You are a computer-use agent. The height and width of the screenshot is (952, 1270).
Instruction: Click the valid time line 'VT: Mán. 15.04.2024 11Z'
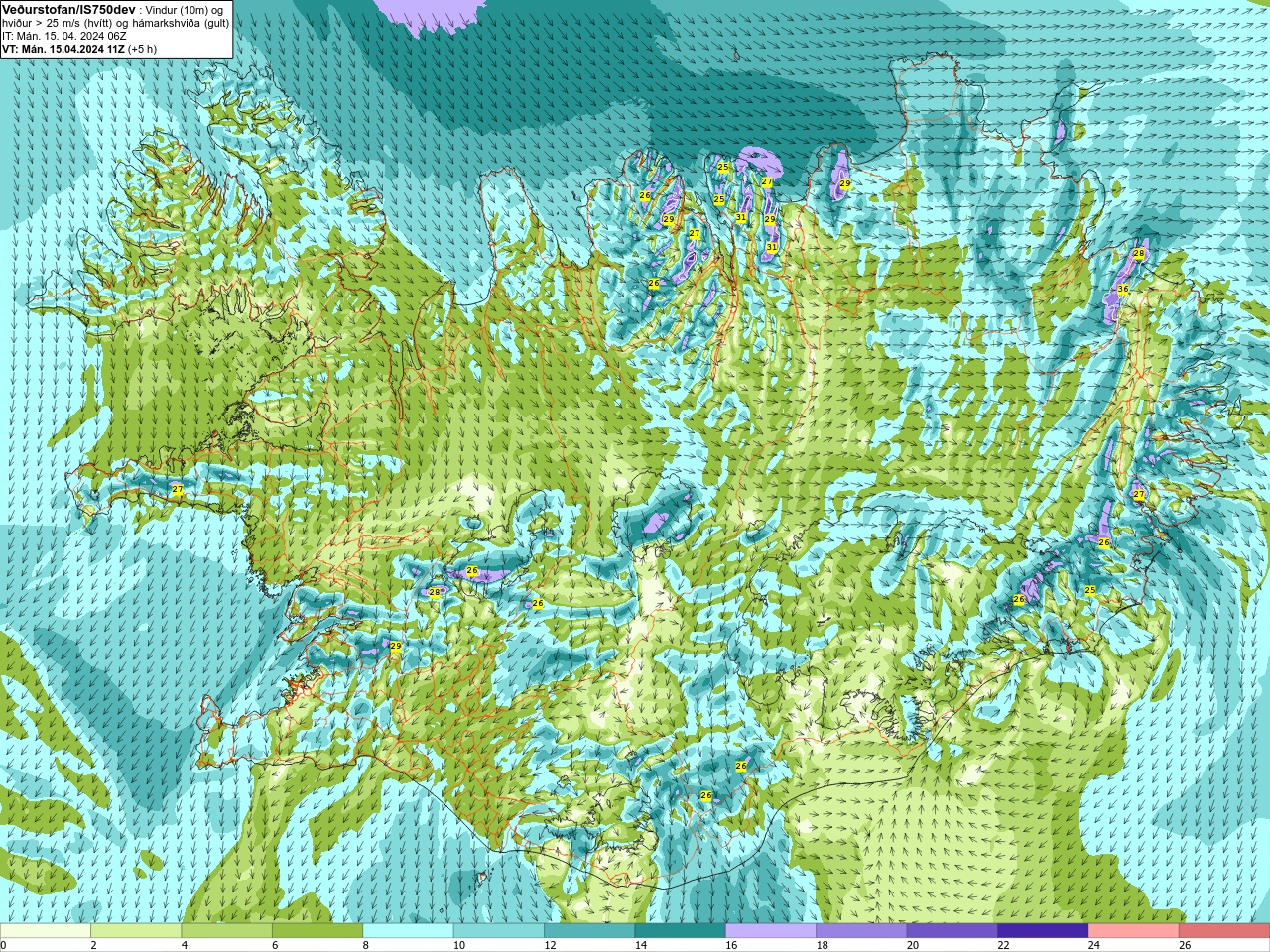pyautogui.click(x=63, y=49)
